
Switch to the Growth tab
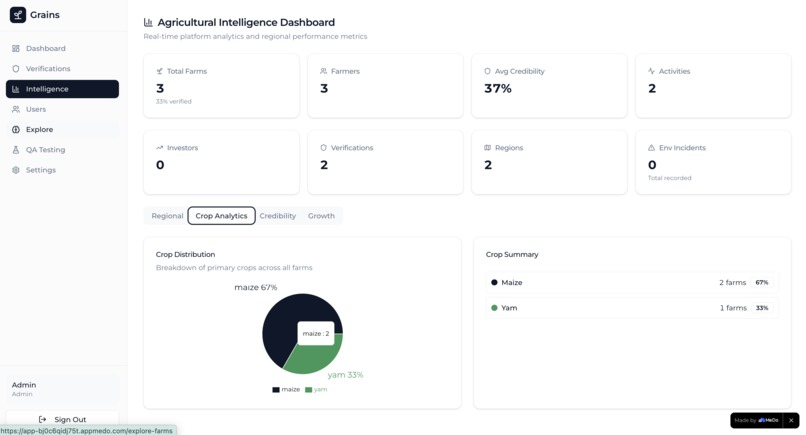[x=321, y=216]
